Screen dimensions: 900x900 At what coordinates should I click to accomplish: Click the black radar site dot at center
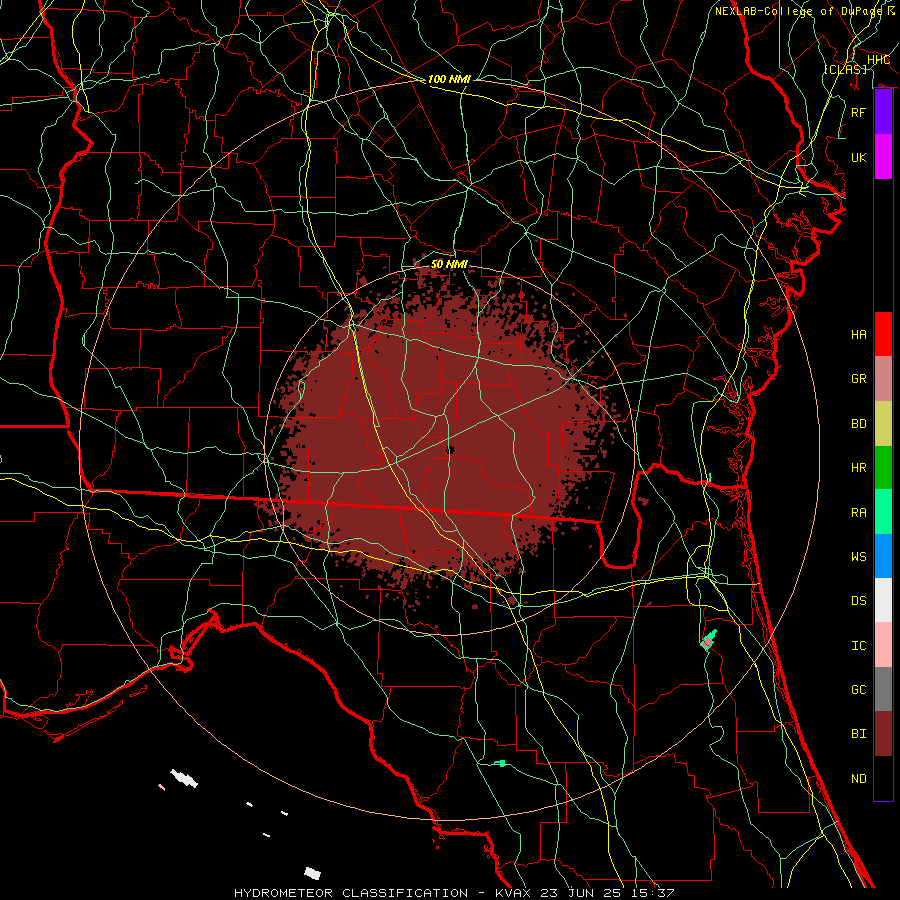pyautogui.click(x=451, y=451)
